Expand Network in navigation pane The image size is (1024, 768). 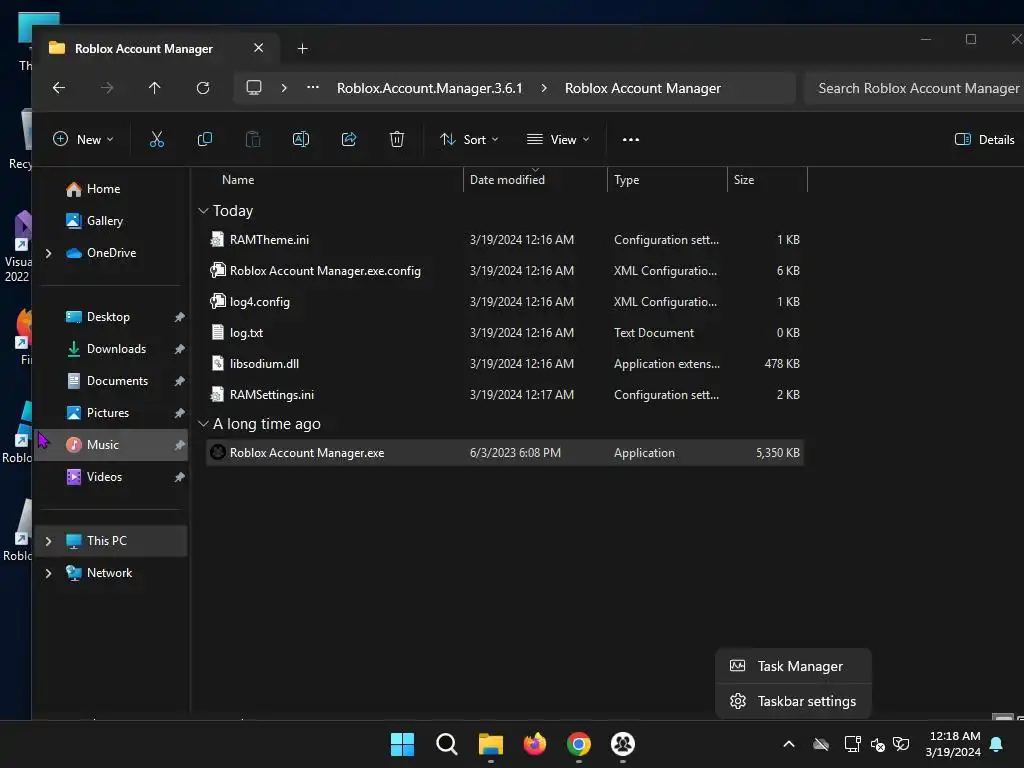point(48,573)
